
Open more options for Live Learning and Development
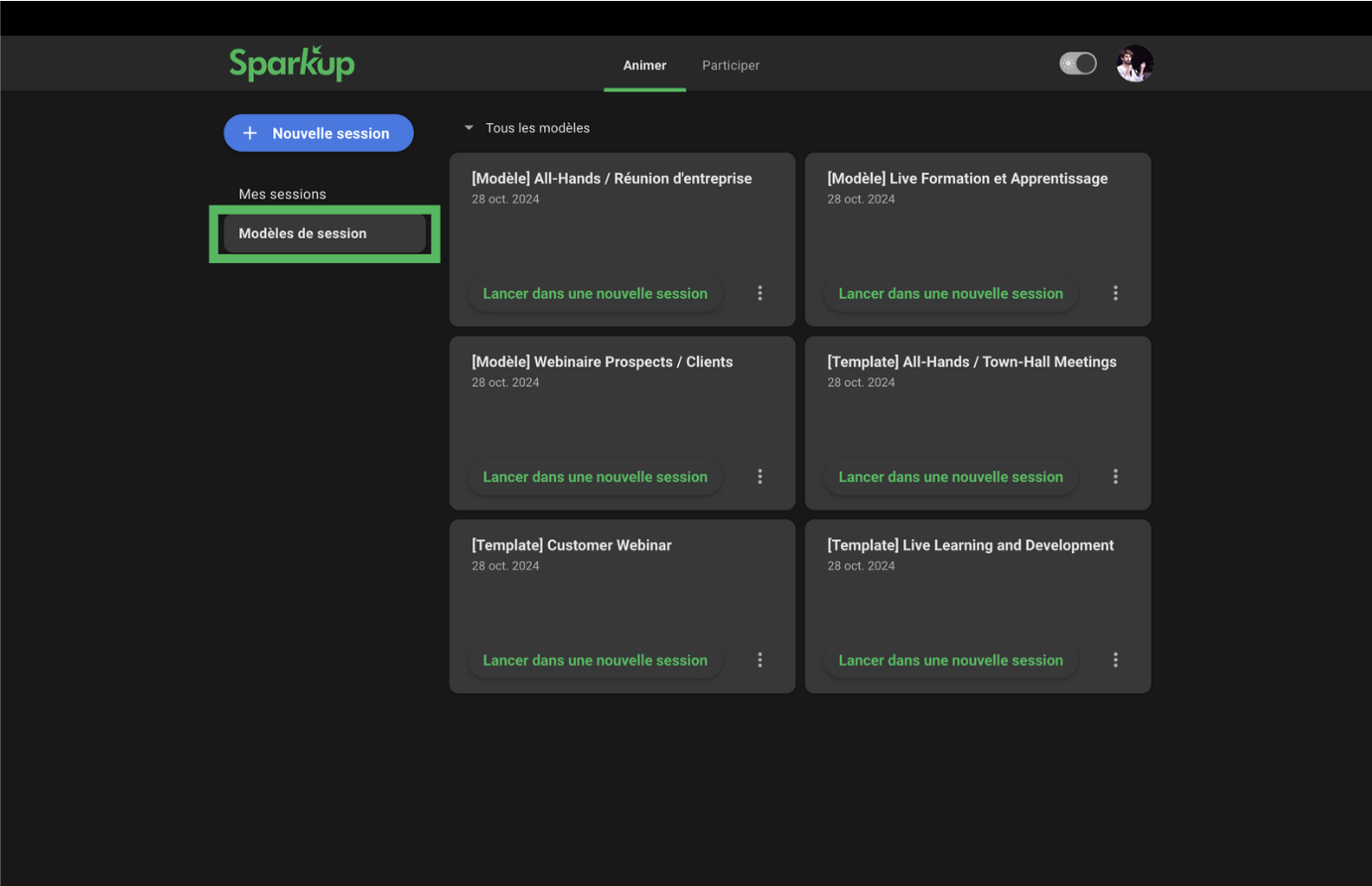click(1116, 661)
